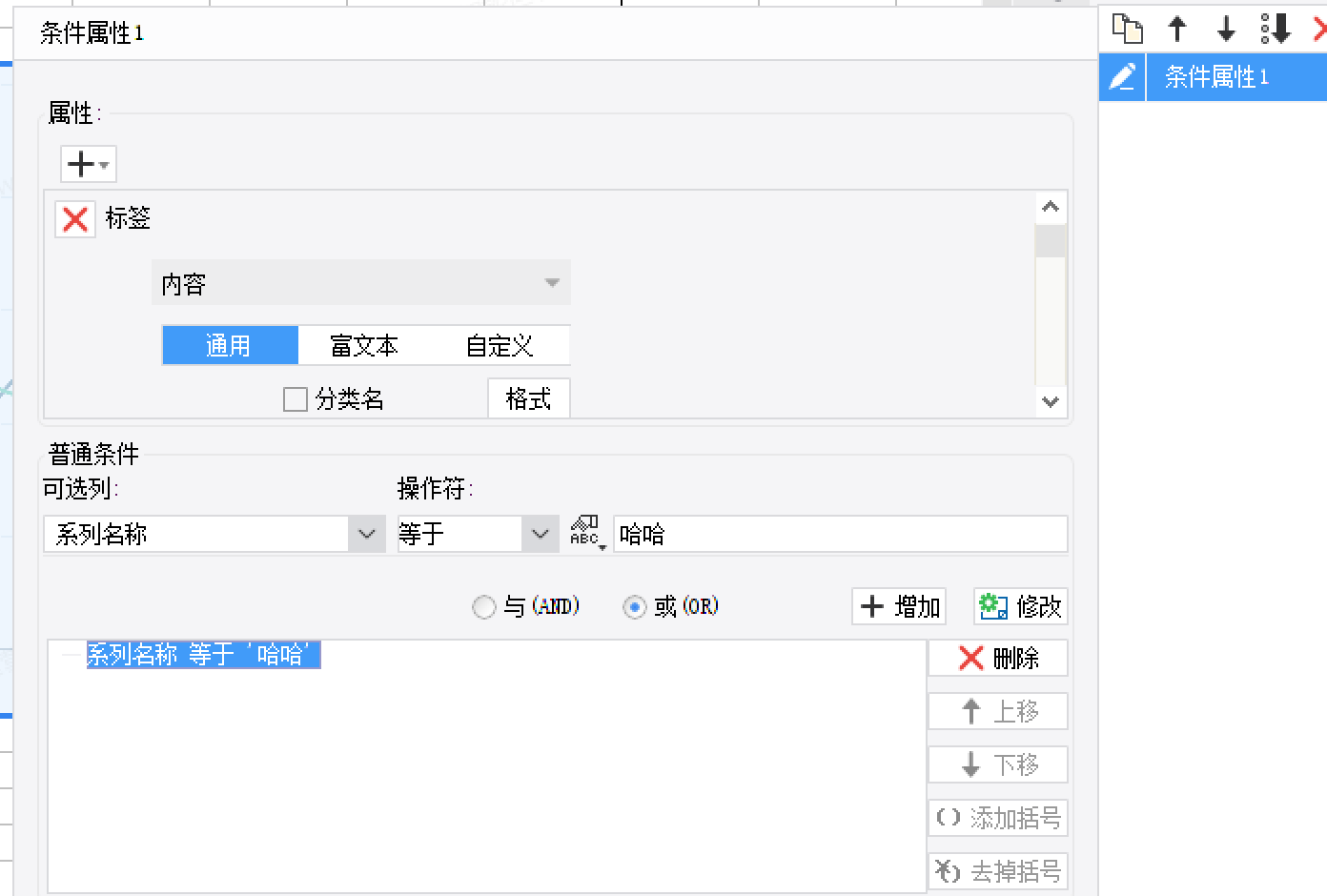Select the 或(OR) radio button
Screen dimensions: 1327x896
(x=634, y=606)
